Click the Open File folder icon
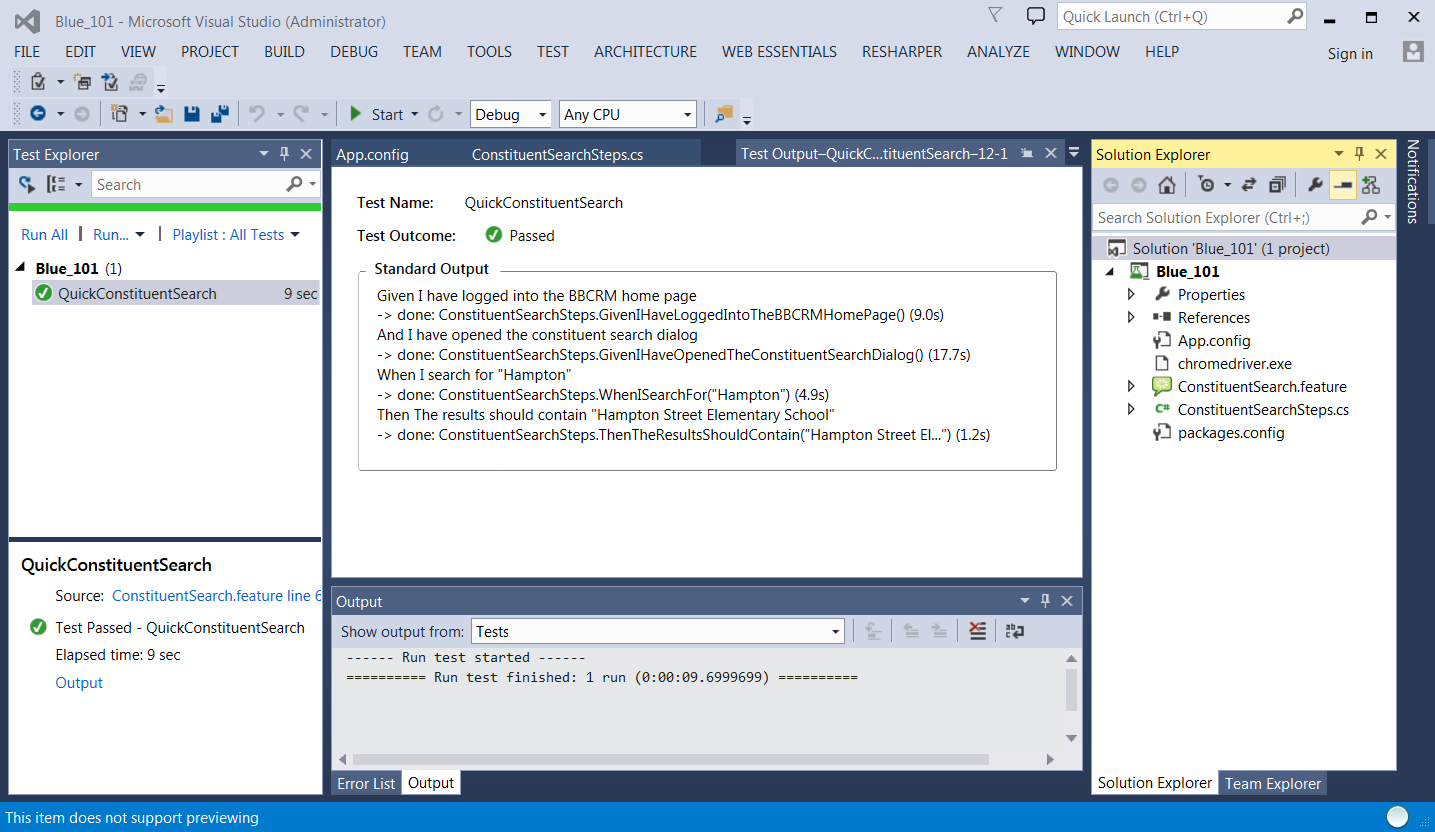Screen dimensions: 1435x832 coord(163,115)
